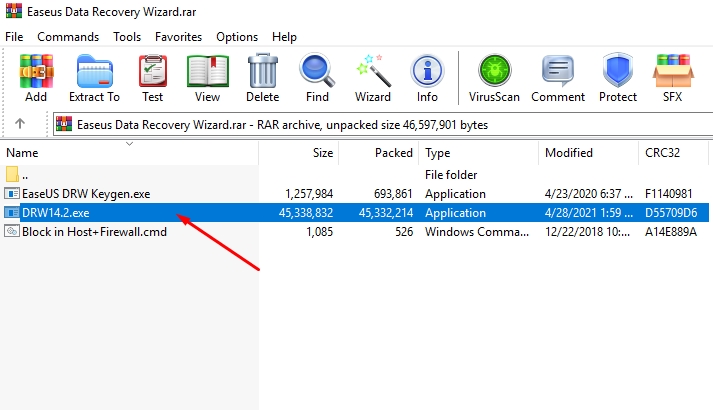Click size value 45,338,832
The width and height of the screenshot is (713, 410).
(306, 213)
